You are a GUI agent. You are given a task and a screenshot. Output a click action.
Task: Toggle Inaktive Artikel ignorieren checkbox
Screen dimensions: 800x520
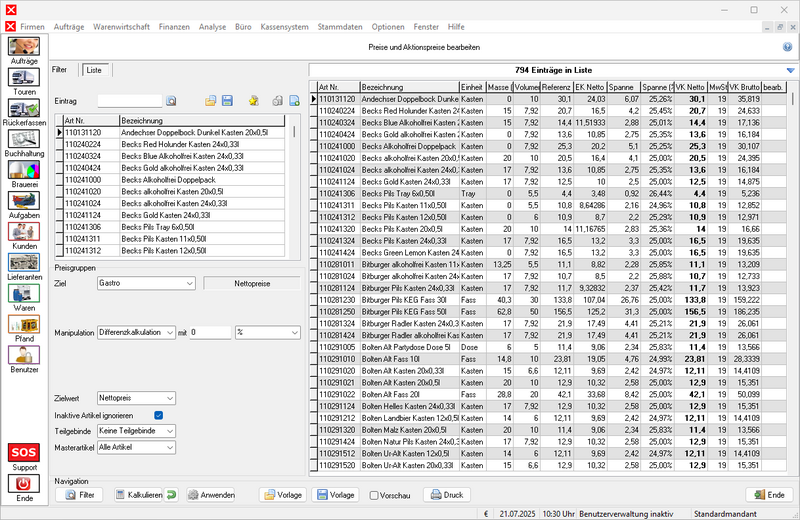coord(158,415)
